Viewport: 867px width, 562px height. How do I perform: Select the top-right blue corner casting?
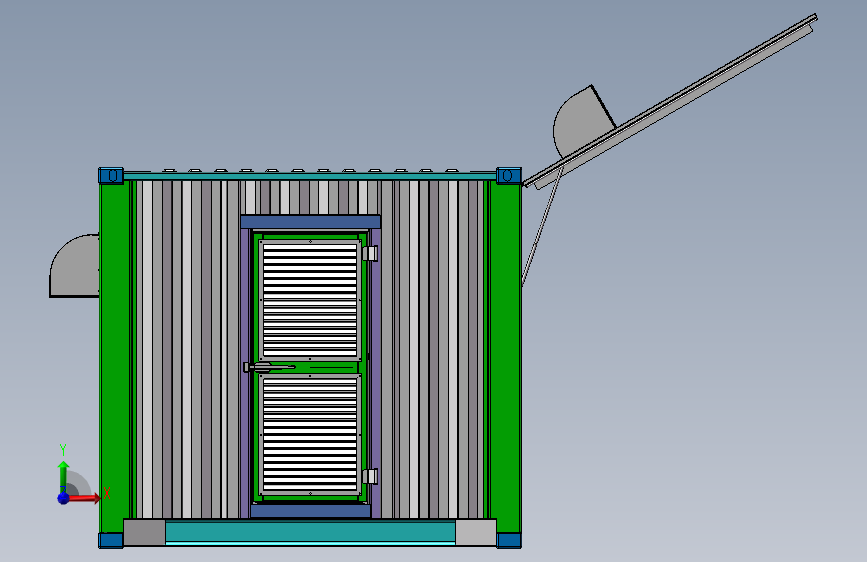[x=509, y=176]
